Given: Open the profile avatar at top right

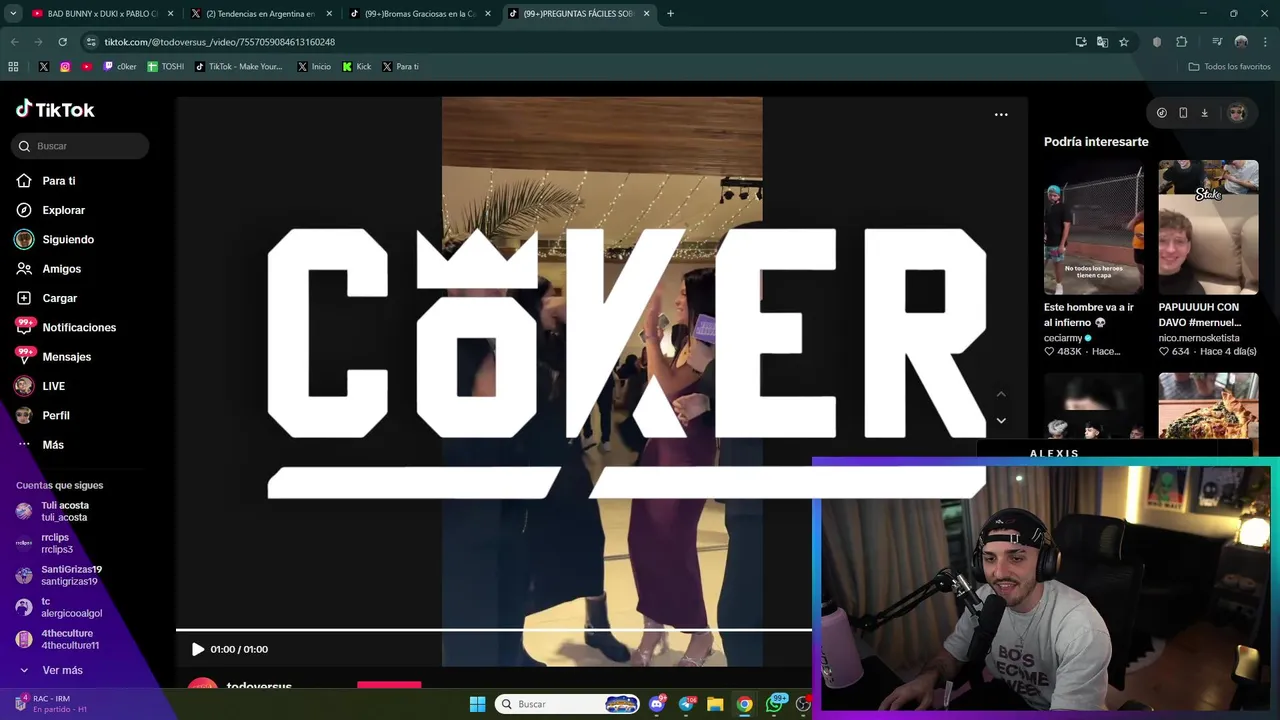Looking at the screenshot, I should [1237, 113].
